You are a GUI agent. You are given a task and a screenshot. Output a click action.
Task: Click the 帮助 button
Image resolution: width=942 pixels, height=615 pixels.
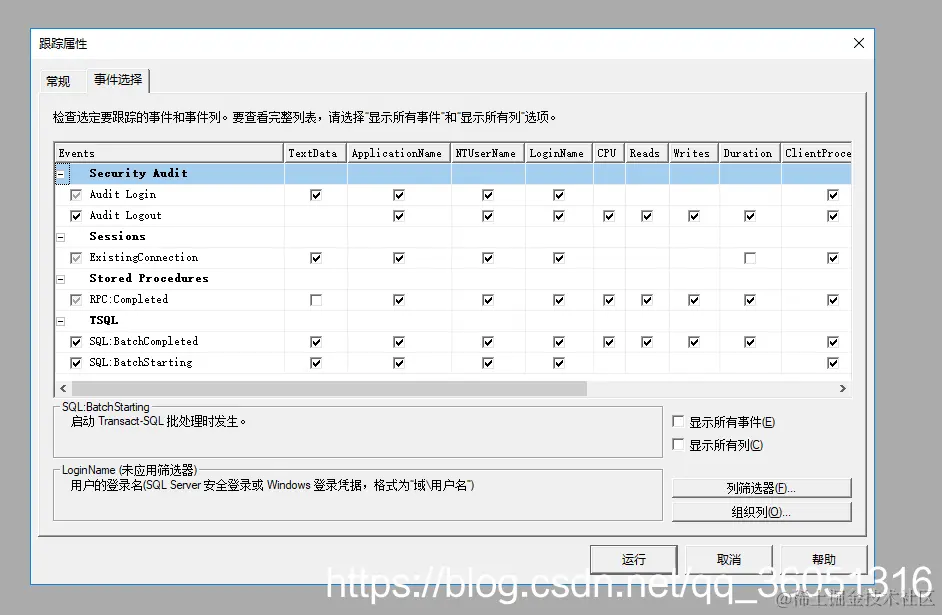click(x=823, y=560)
